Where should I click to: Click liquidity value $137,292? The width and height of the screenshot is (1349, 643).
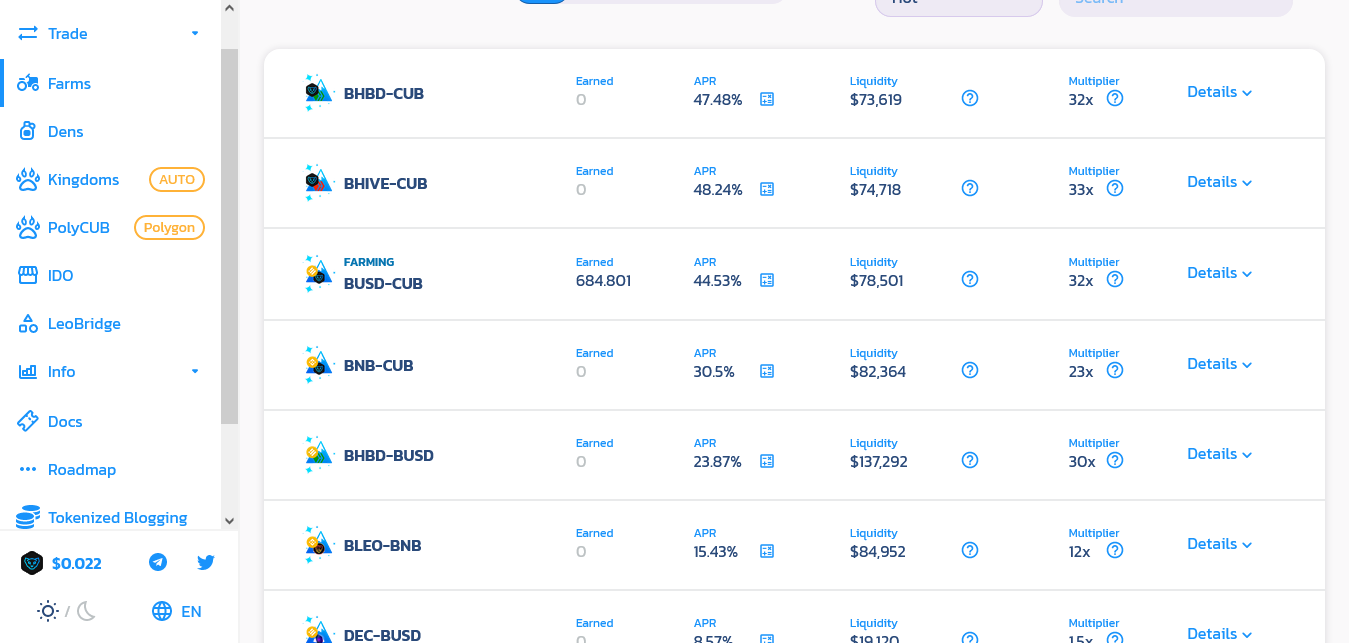tap(879, 462)
